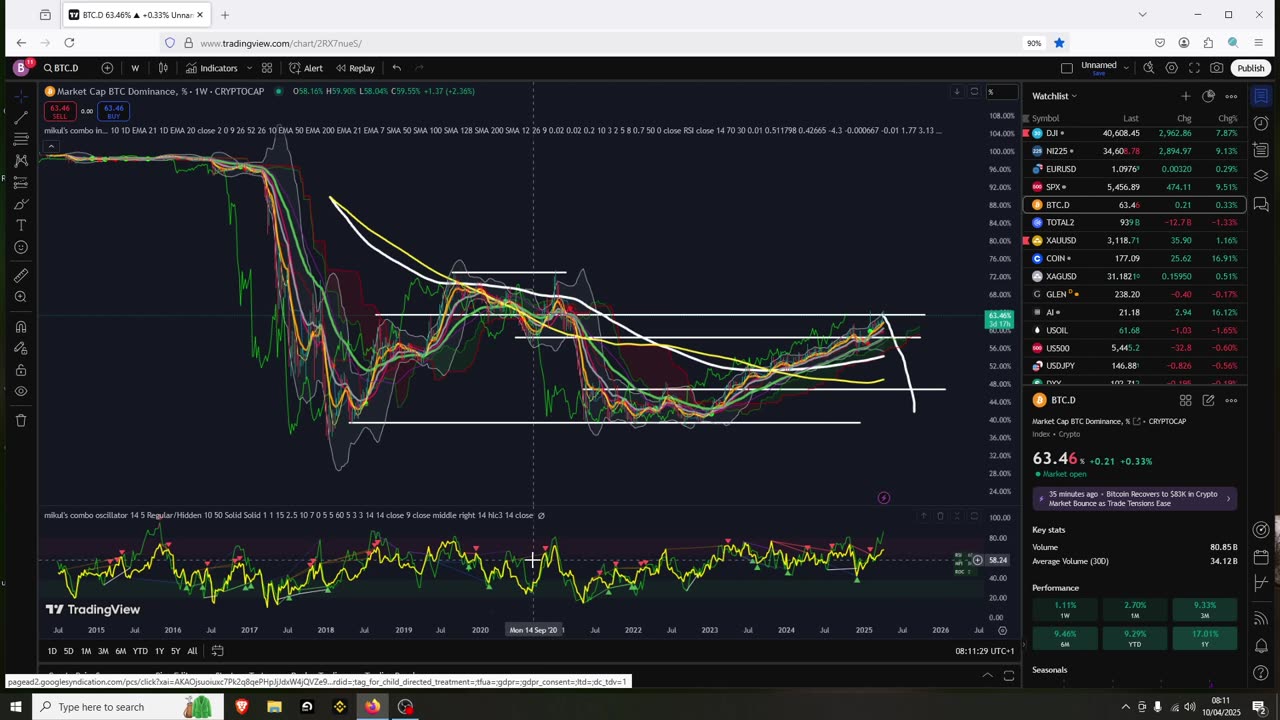The width and height of the screenshot is (1280, 720).
Task: Start bar Replay mode
Action: pos(355,68)
